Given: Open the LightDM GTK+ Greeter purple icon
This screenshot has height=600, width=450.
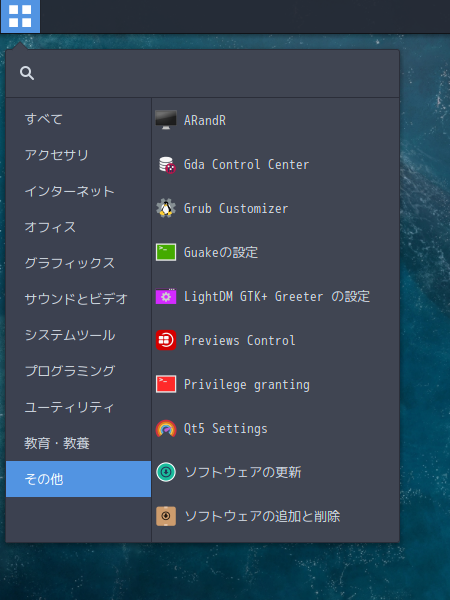Looking at the screenshot, I should (166, 296).
